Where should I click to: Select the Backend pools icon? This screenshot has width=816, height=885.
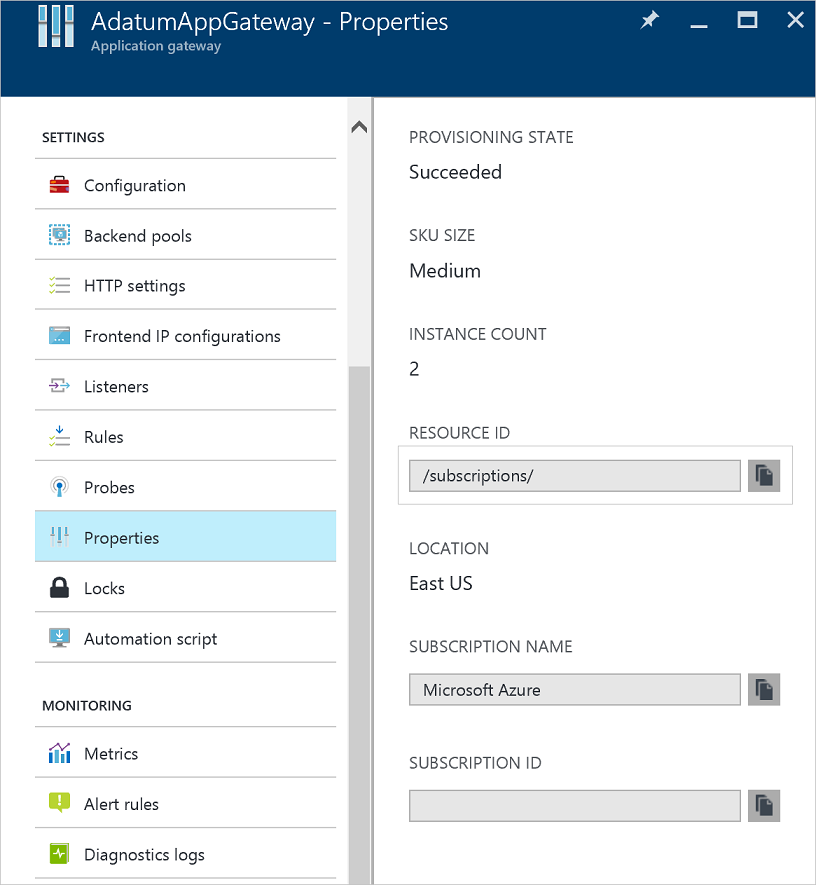[x=60, y=236]
